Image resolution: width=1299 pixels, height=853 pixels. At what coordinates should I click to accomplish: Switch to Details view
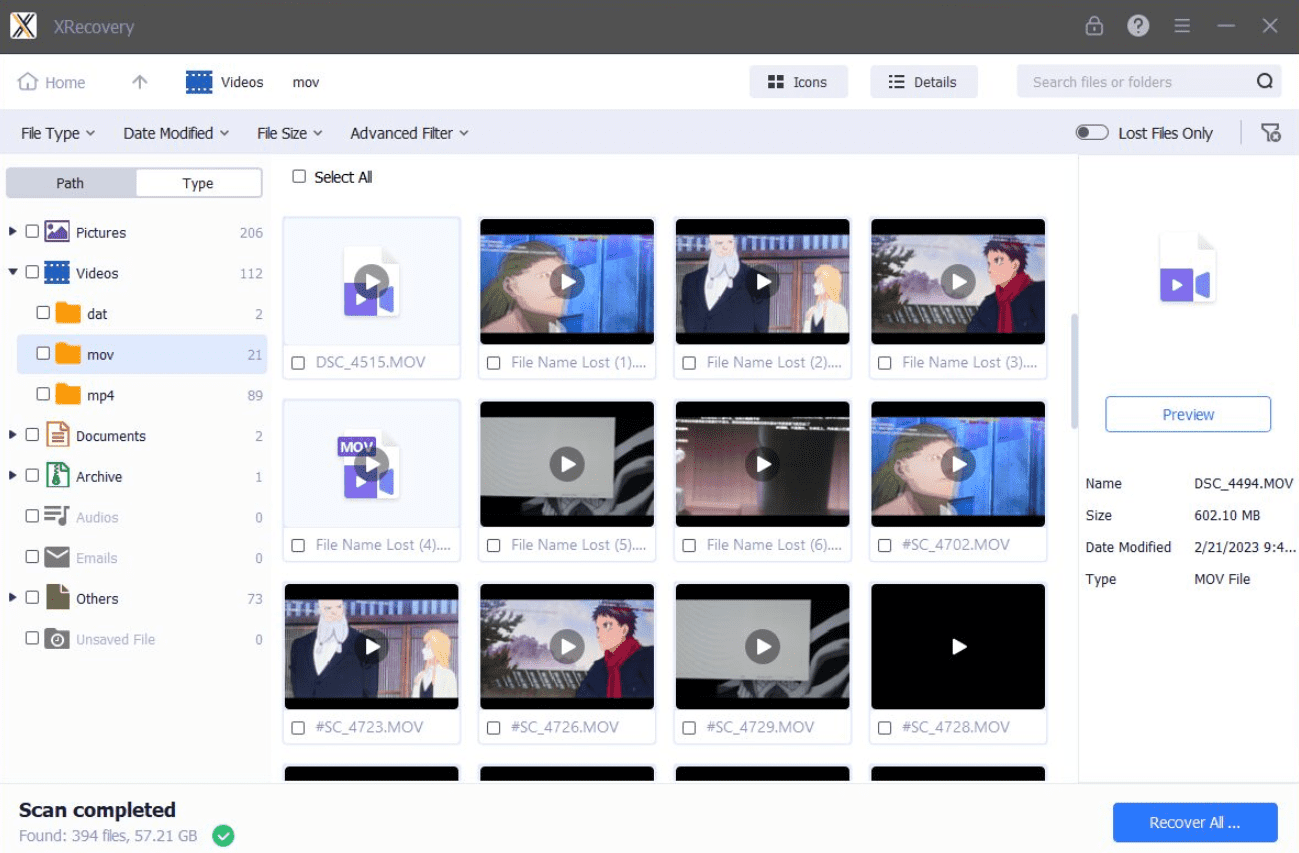pos(923,82)
